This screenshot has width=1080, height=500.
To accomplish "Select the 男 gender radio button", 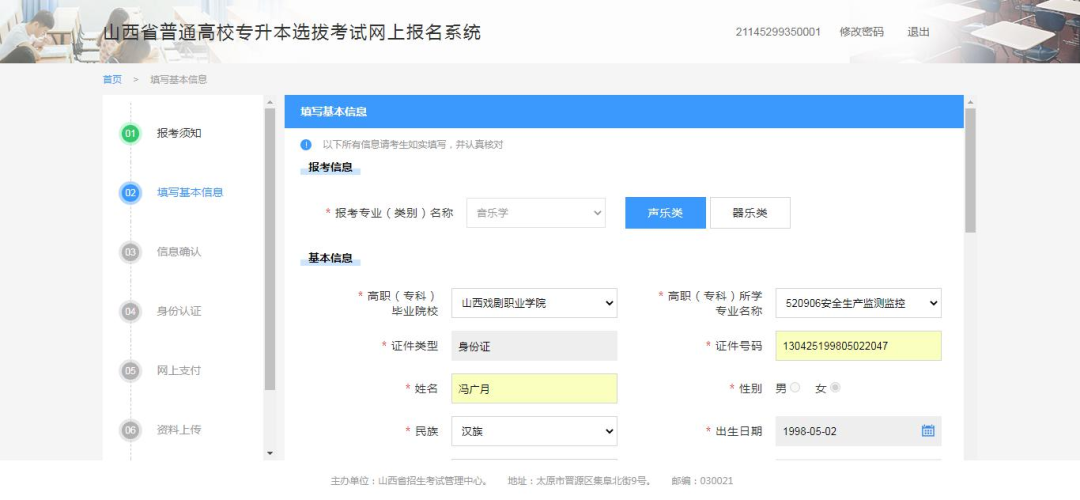I will click(x=795, y=388).
